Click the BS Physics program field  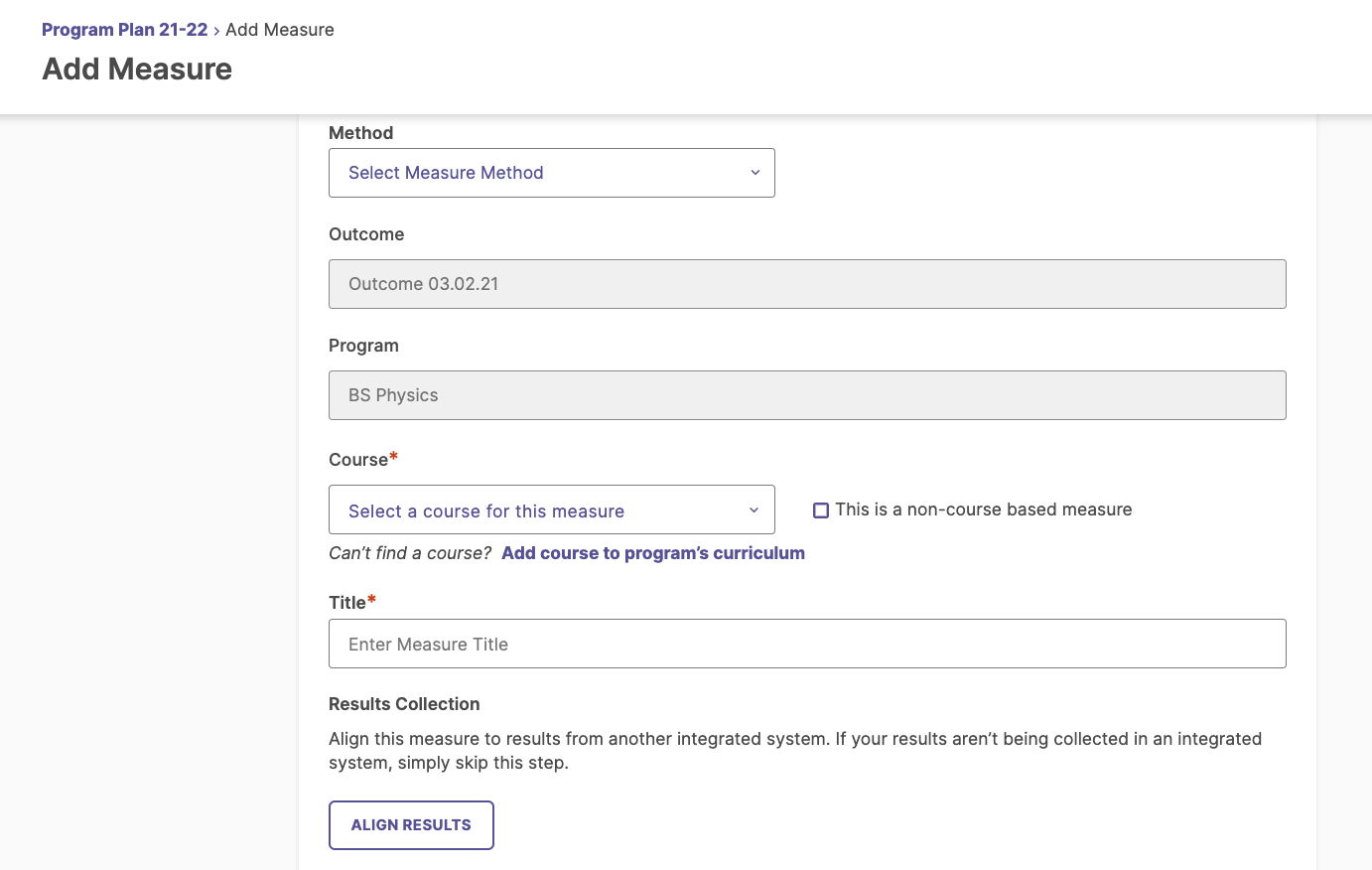(807, 395)
